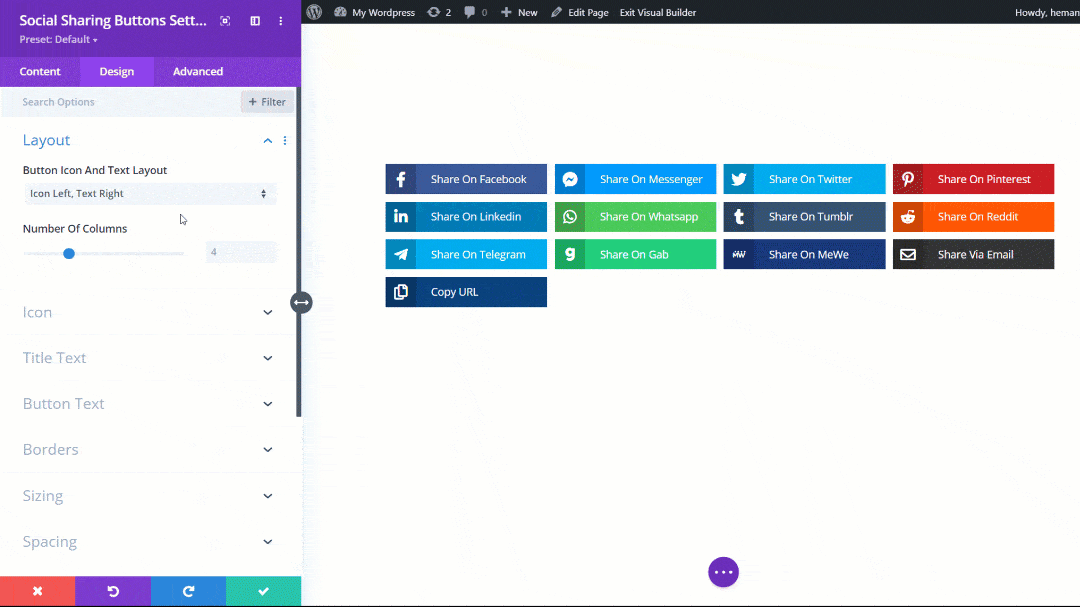Click the WordPress logo icon
The height and width of the screenshot is (607, 1080).
tap(314, 12)
